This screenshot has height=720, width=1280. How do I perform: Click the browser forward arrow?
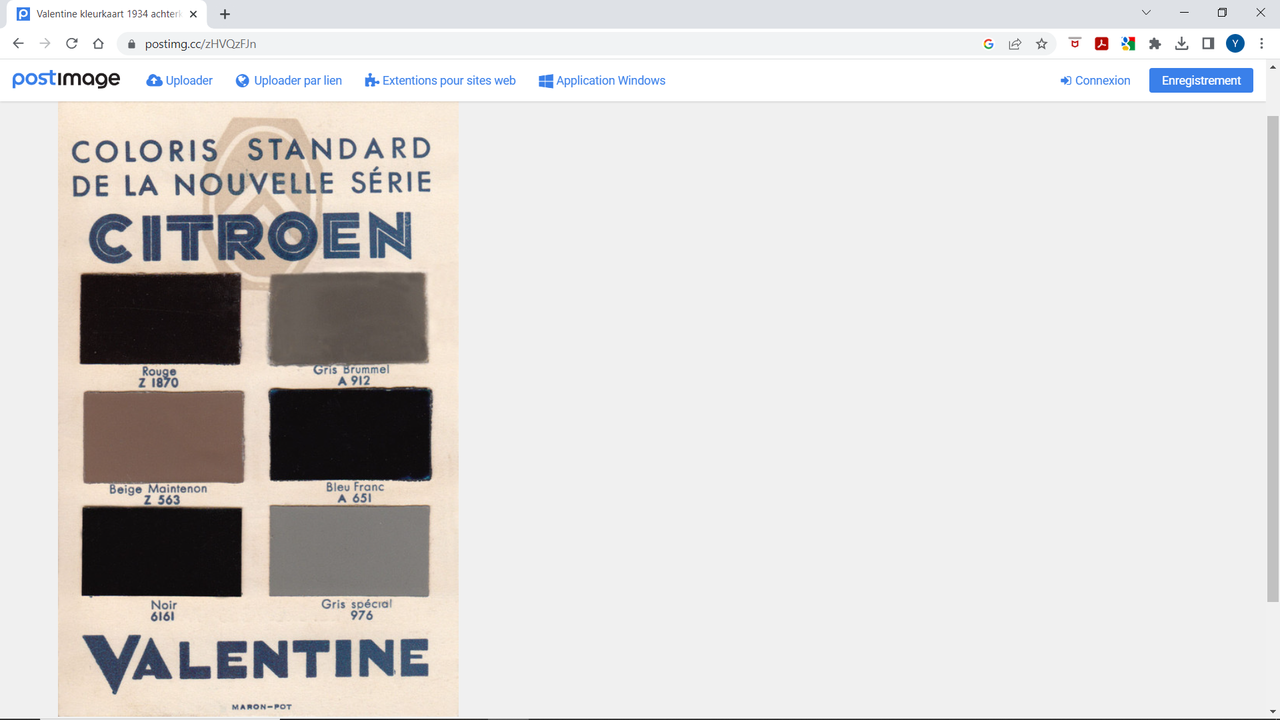click(x=45, y=44)
